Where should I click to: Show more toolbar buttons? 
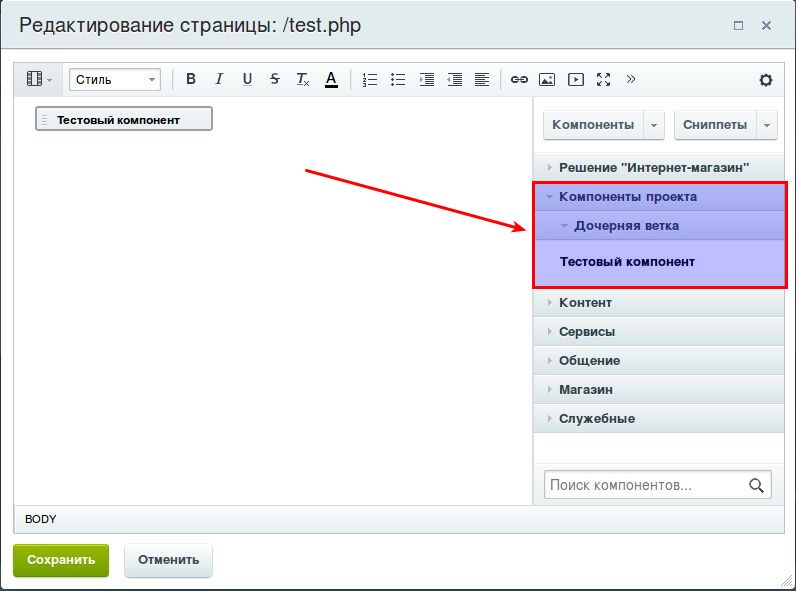pos(631,79)
